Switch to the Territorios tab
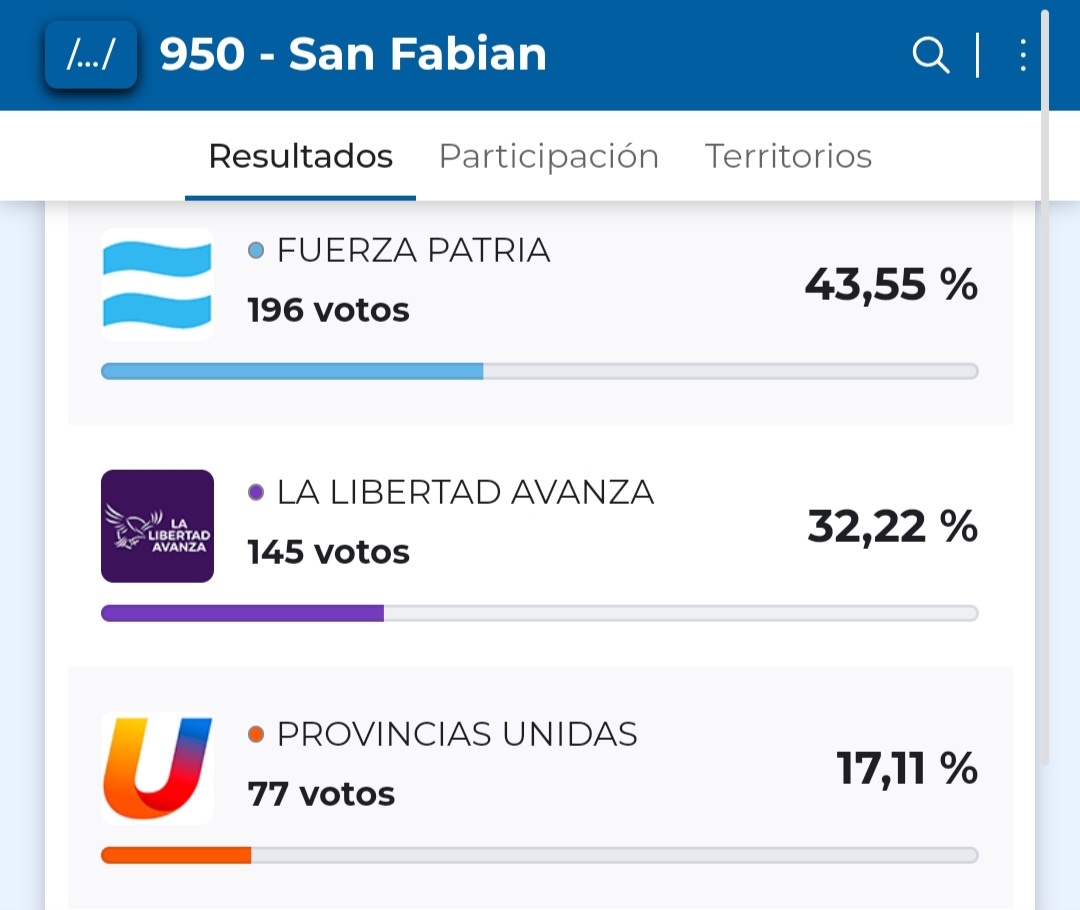The image size is (1080, 910). [x=788, y=157]
